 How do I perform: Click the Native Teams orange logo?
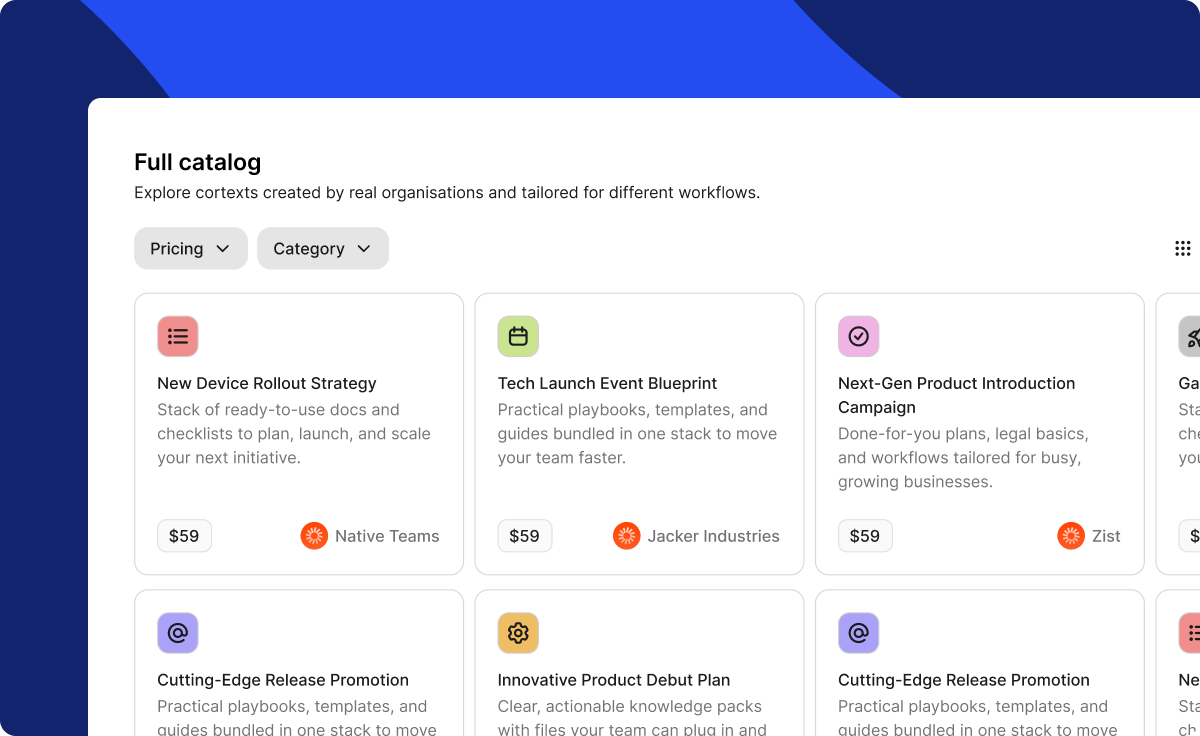pyautogui.click(x=314, y=536)
